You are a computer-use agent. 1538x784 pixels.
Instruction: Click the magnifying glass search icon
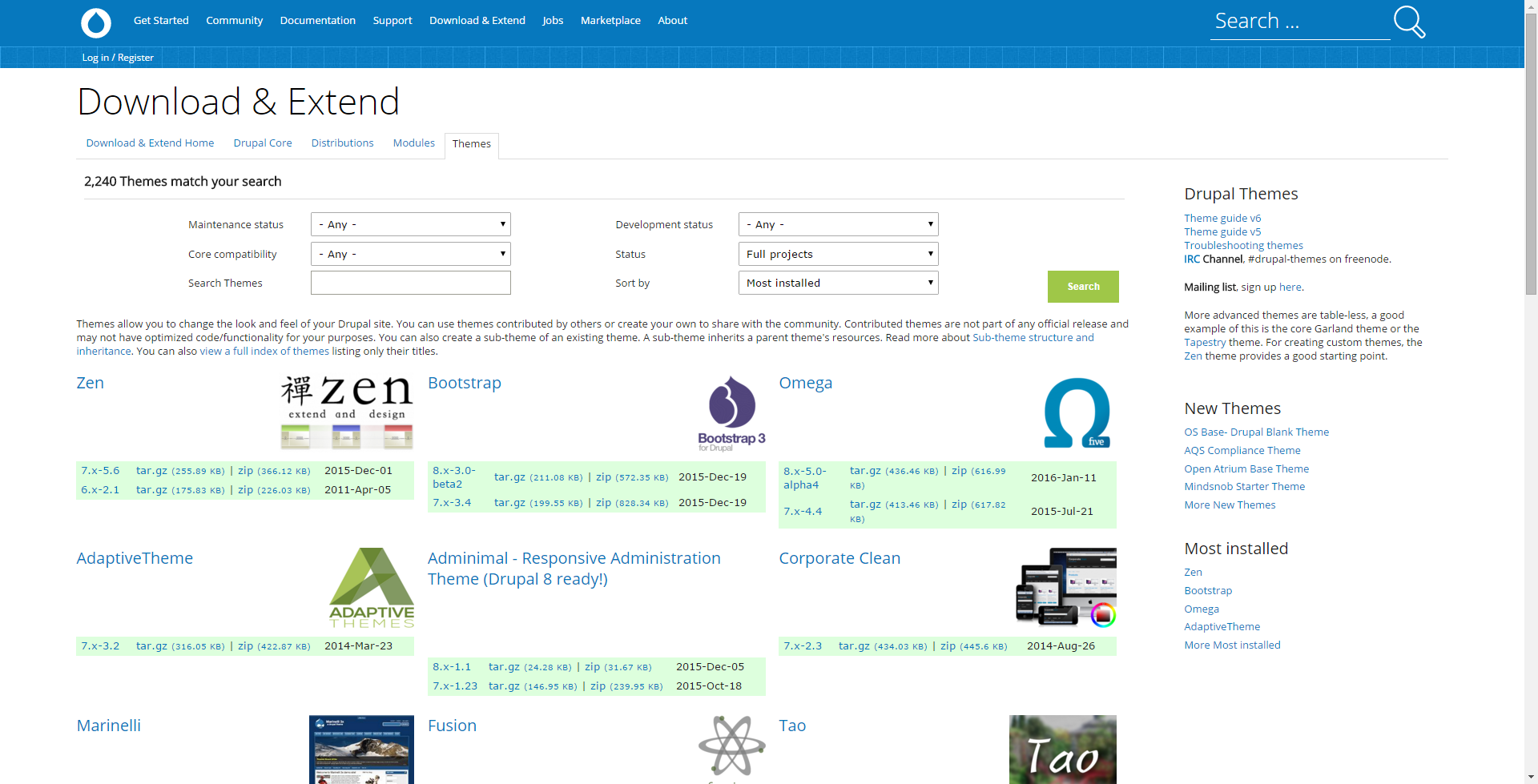[x=1408, y=22]
